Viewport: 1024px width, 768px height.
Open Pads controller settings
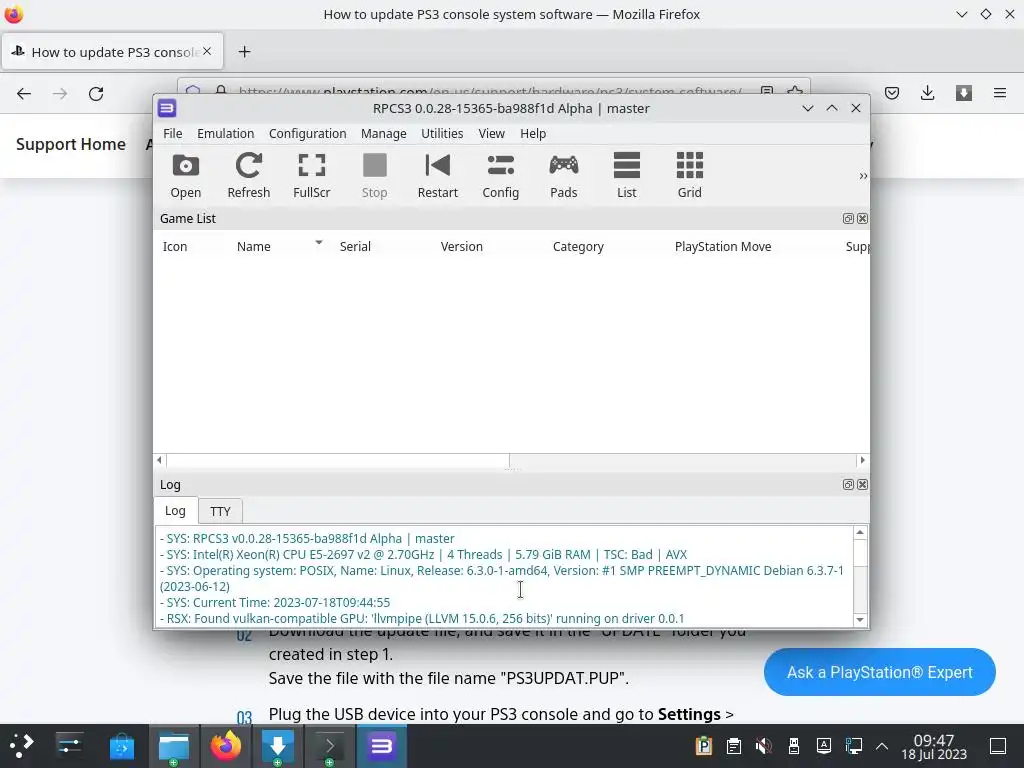[x=564, y=175]
